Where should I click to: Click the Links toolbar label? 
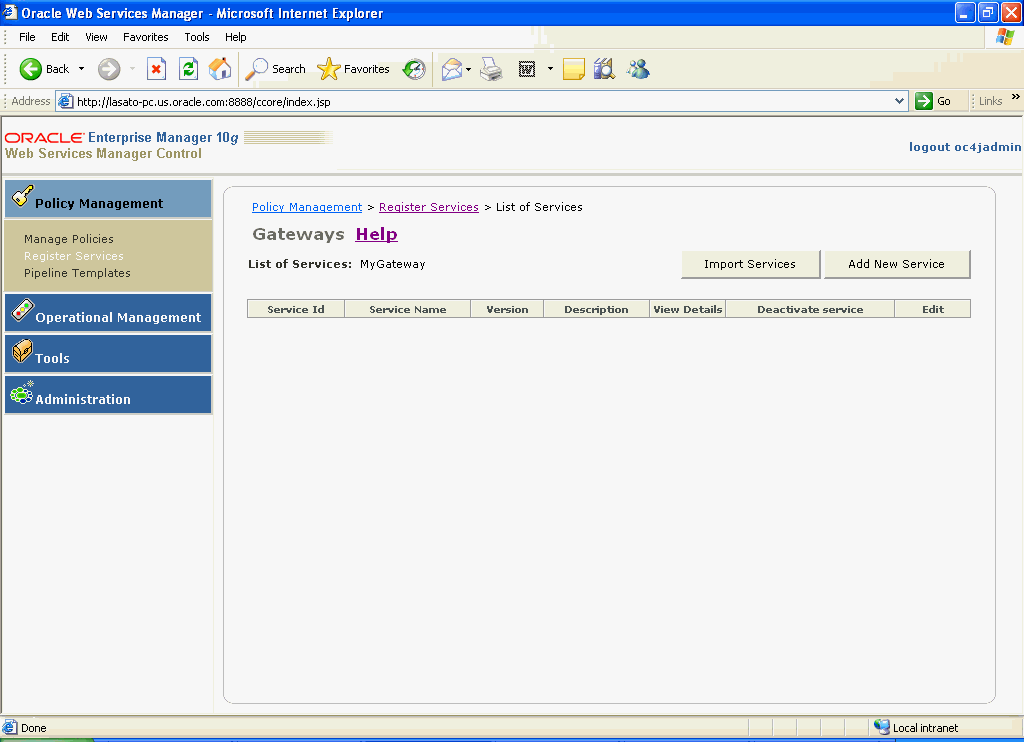pos(990,101)
